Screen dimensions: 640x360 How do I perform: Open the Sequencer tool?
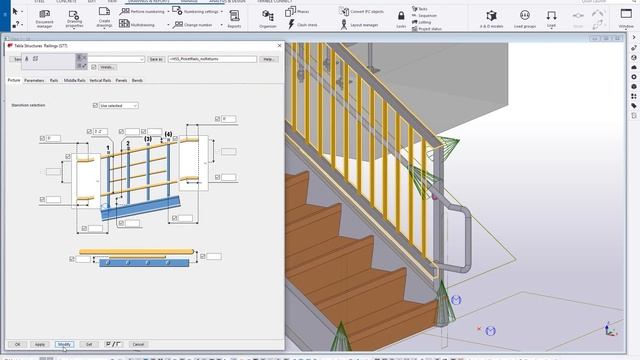tap(424, 16)
